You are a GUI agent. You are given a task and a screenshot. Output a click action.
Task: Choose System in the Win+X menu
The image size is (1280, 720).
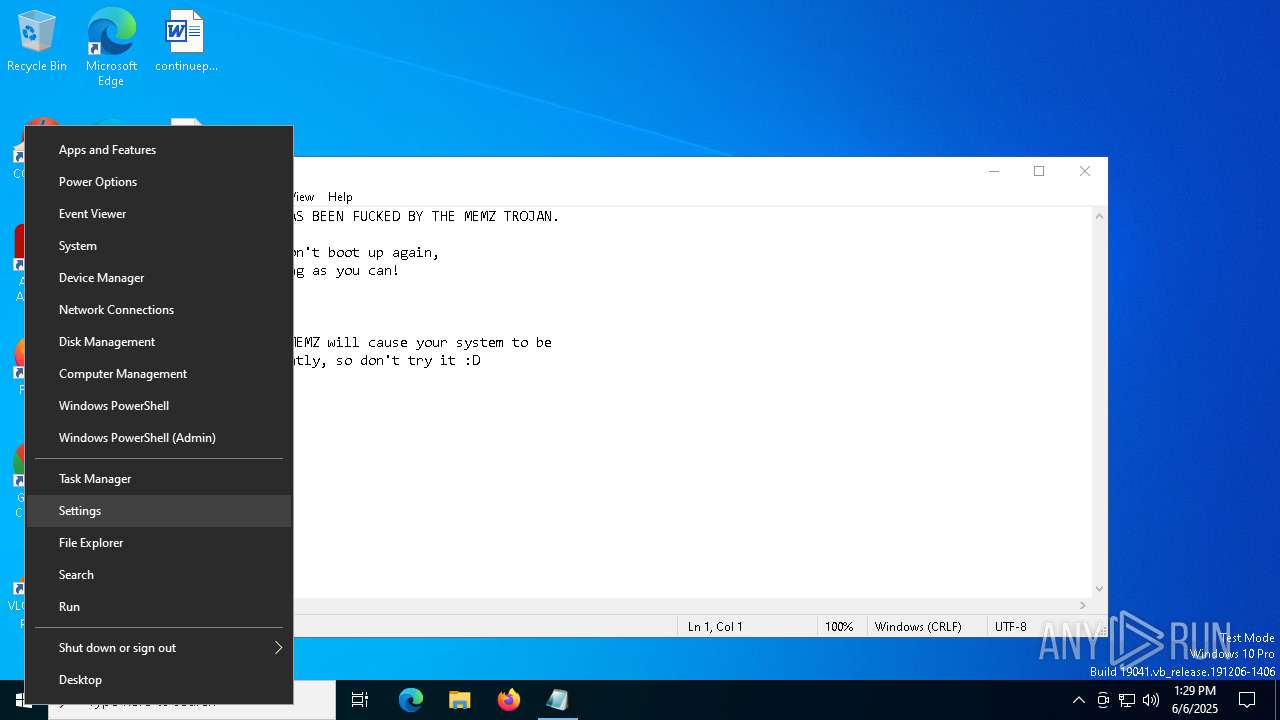[x=159, y=246]
